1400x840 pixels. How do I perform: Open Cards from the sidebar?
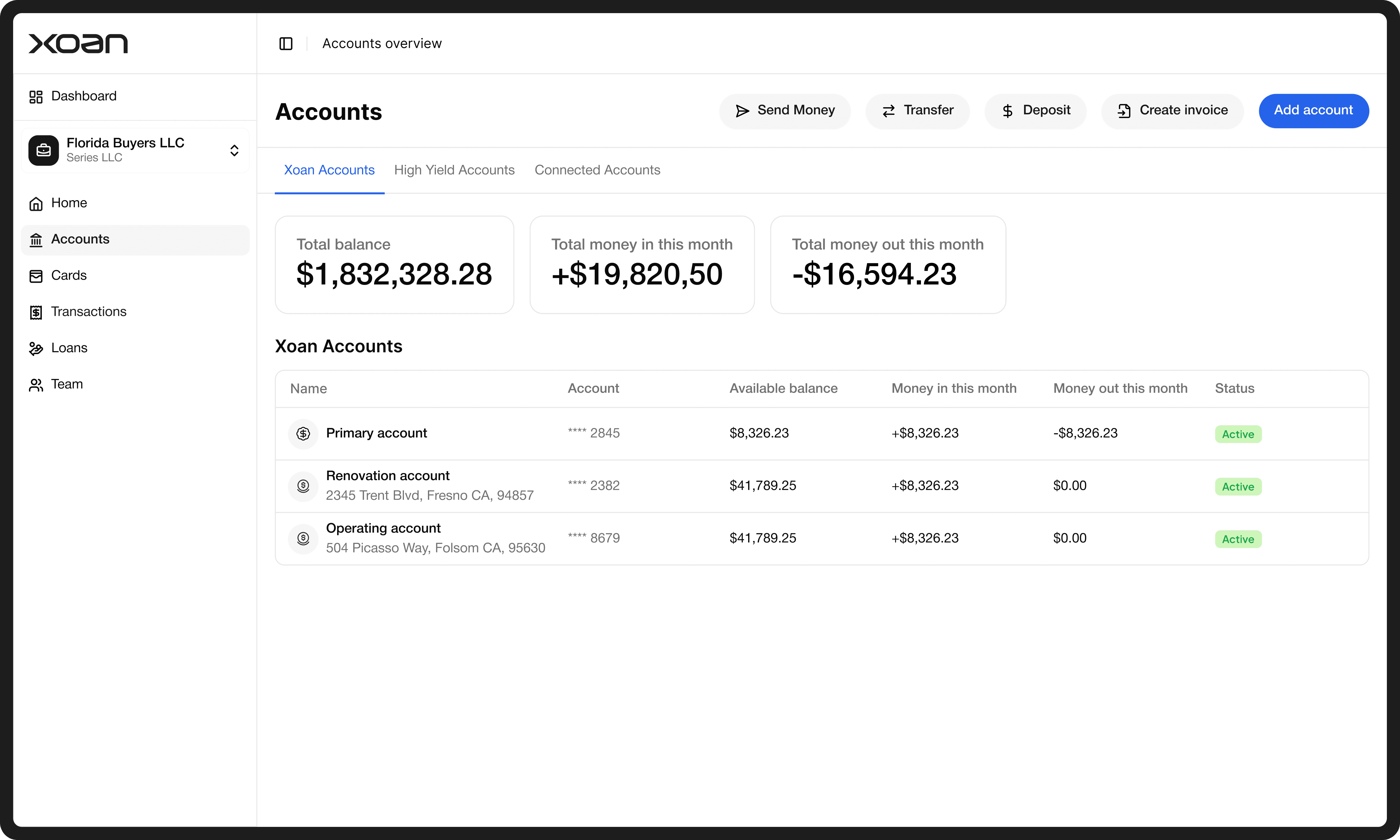coord(68,276)
